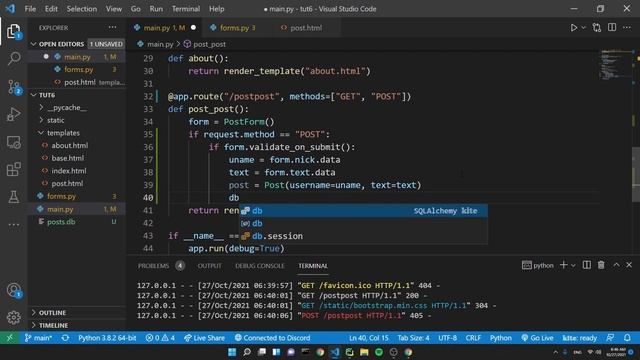
Task: Show additional views ellipsis in activity bar
Action: point(13,224)
